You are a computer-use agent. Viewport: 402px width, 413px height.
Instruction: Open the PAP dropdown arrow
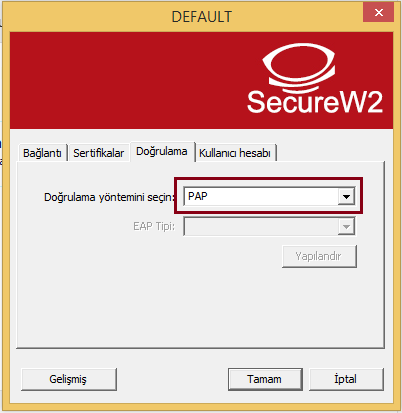pos(346,196)
